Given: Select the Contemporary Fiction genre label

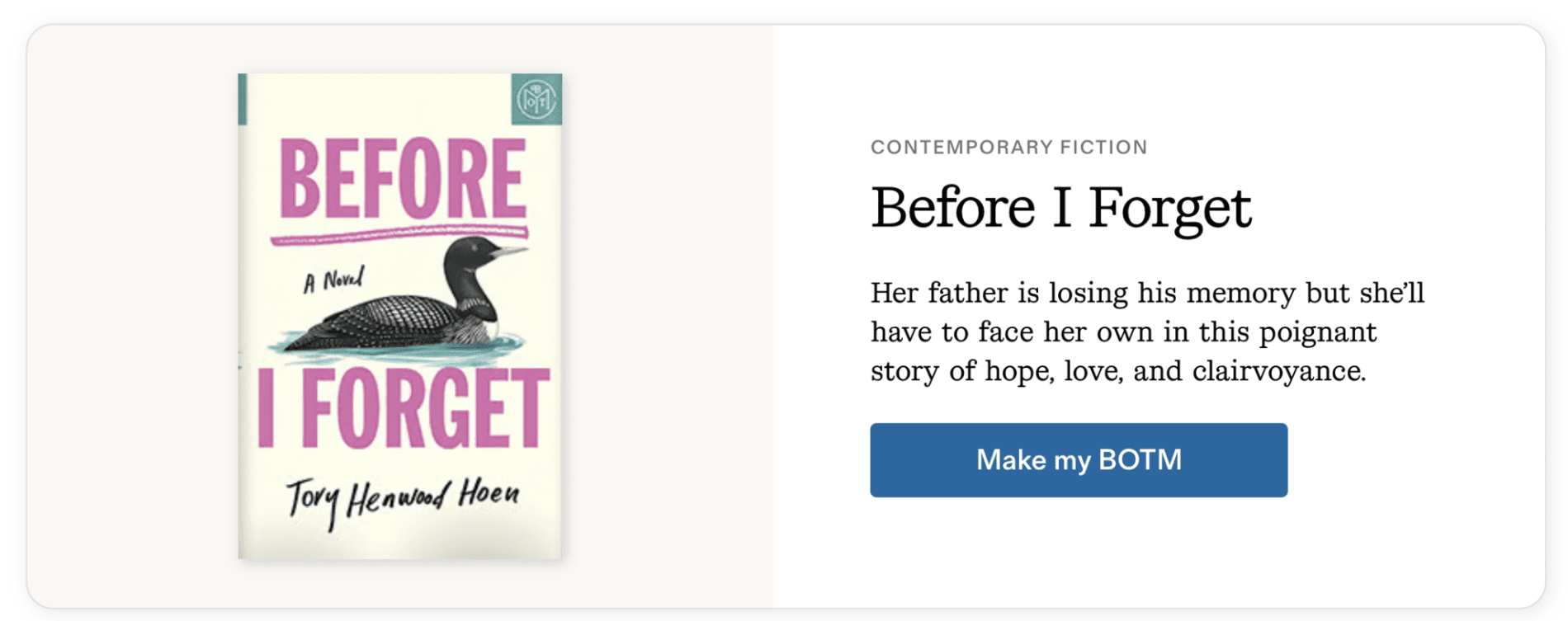Looking at the screenshot, I should 1008,148.
